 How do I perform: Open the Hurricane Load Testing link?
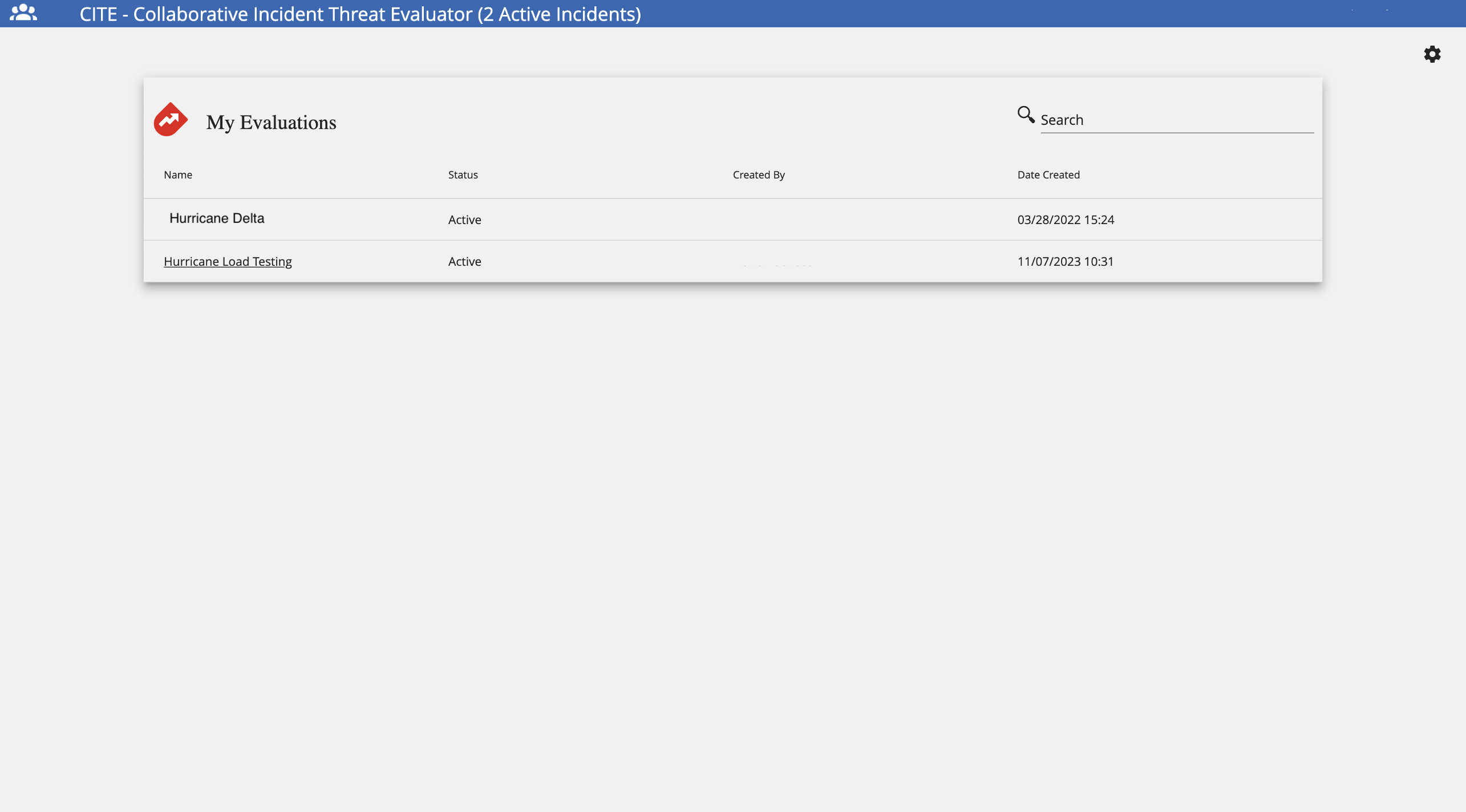point(228,262)
